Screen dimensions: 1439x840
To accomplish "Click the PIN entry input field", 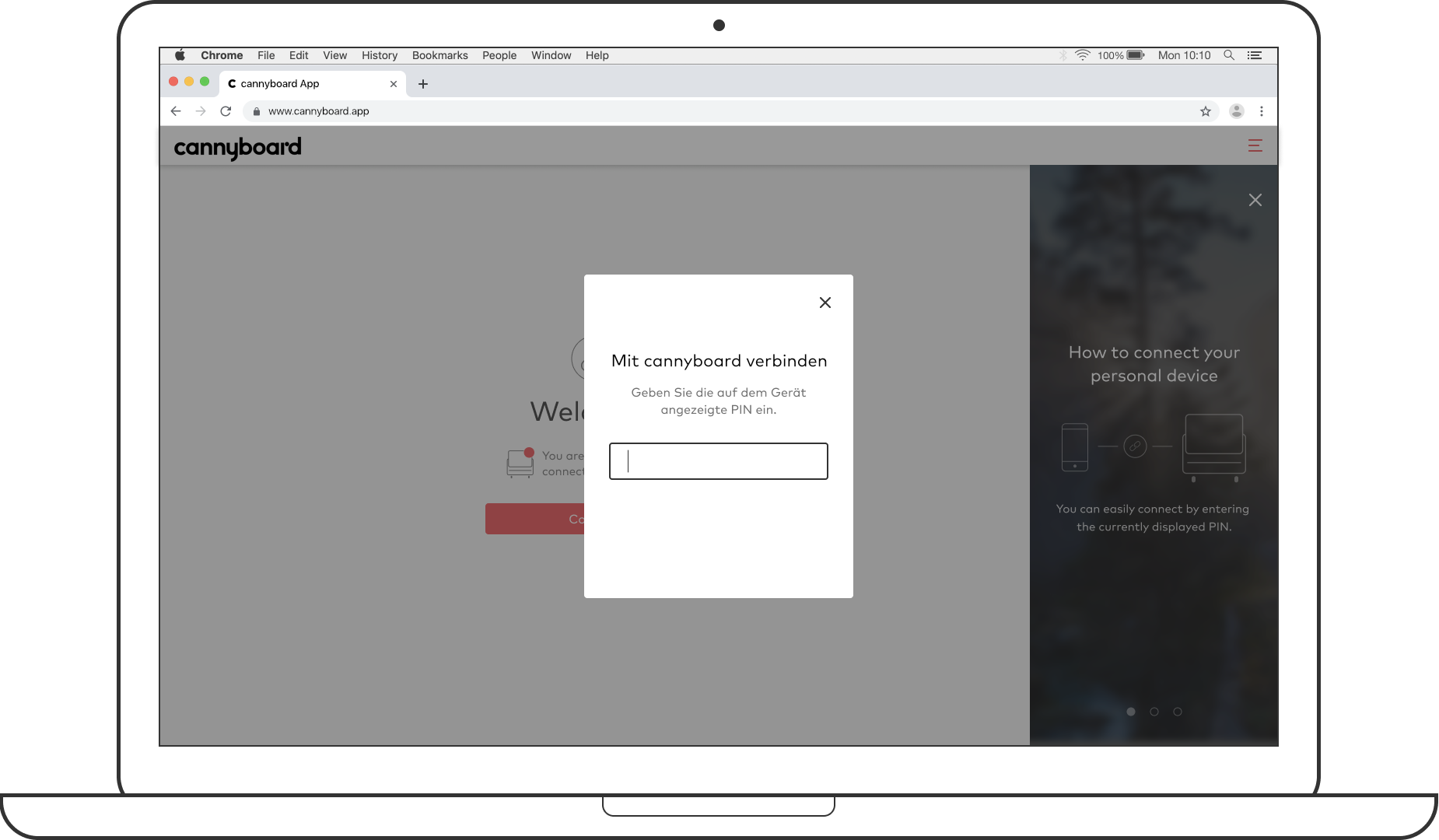I will [x=718, y=461].
